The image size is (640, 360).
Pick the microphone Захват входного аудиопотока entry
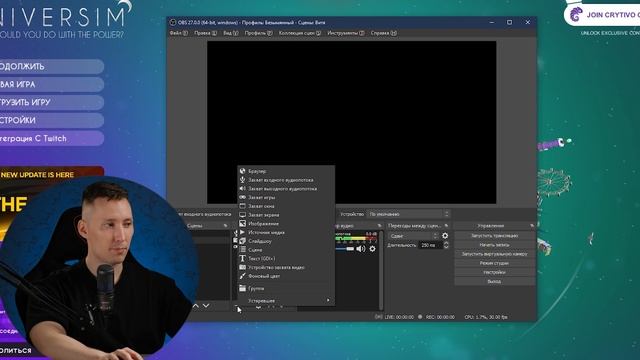[x=286, y=180]
